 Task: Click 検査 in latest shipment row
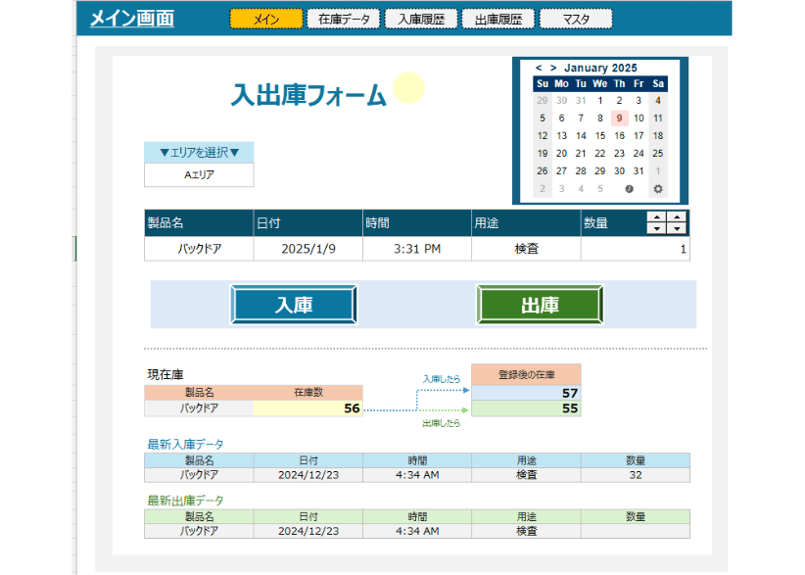click(x=526, y=531)
